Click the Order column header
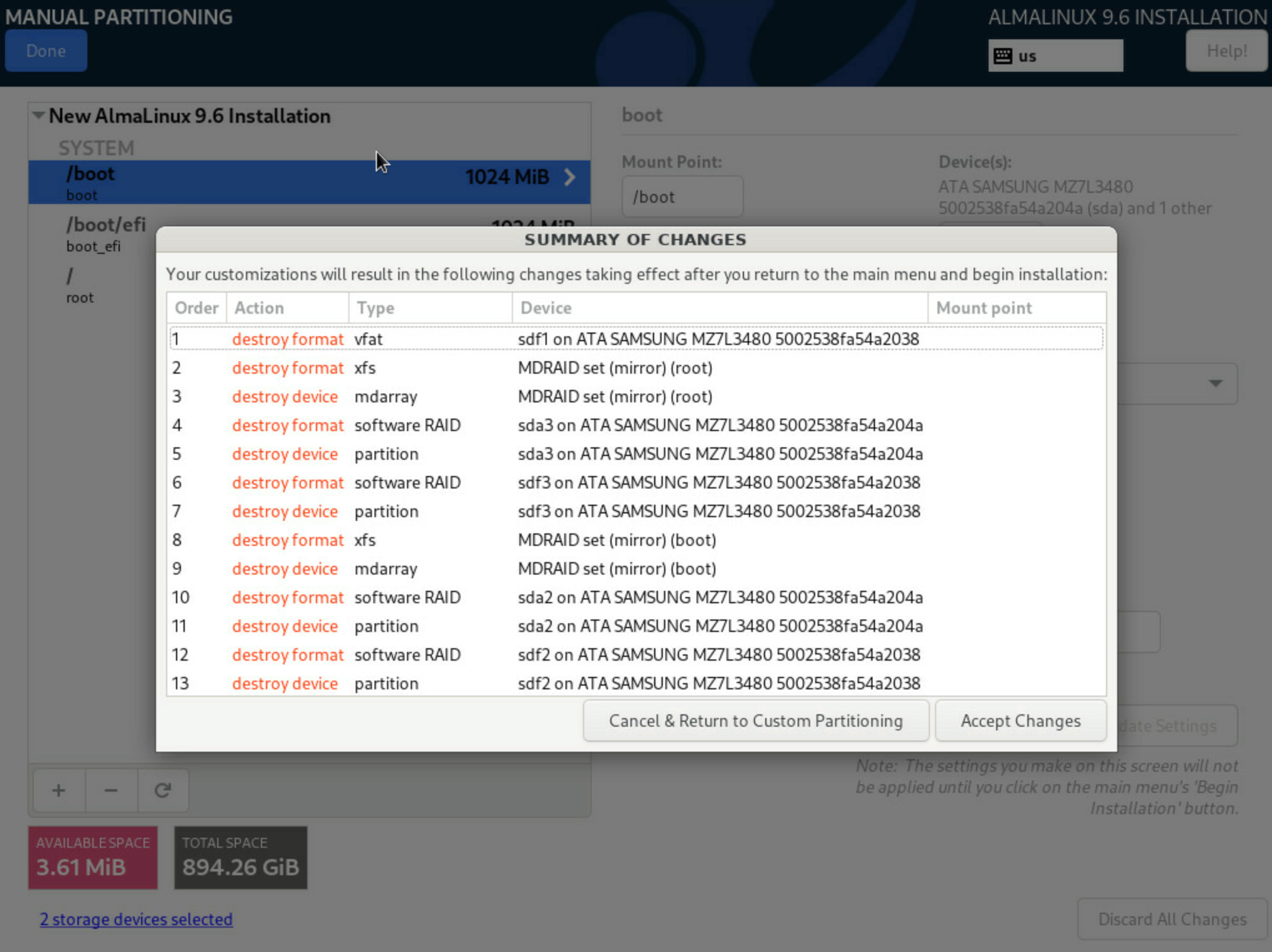 pos(197,308)
